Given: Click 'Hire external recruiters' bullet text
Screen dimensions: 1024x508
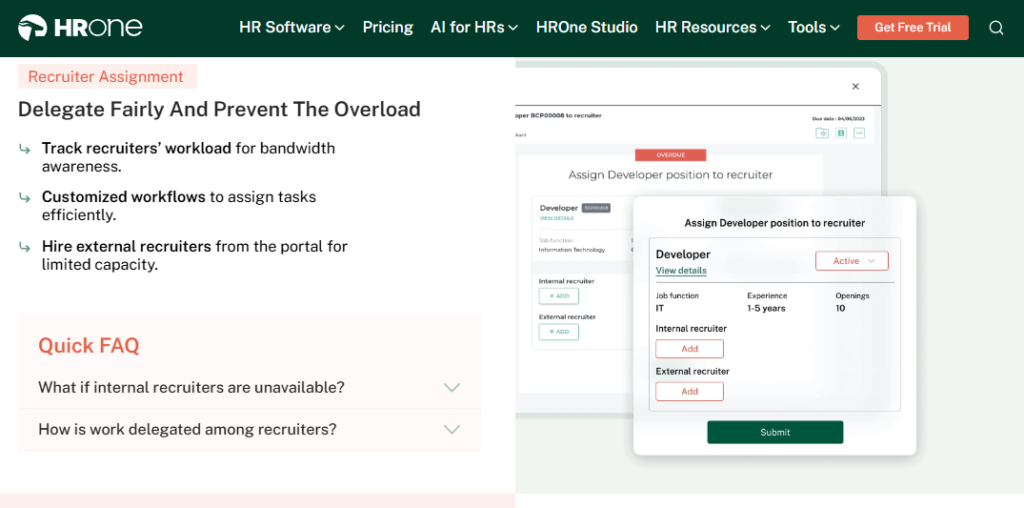Looking at the screenshot, I should pos(127,246).
